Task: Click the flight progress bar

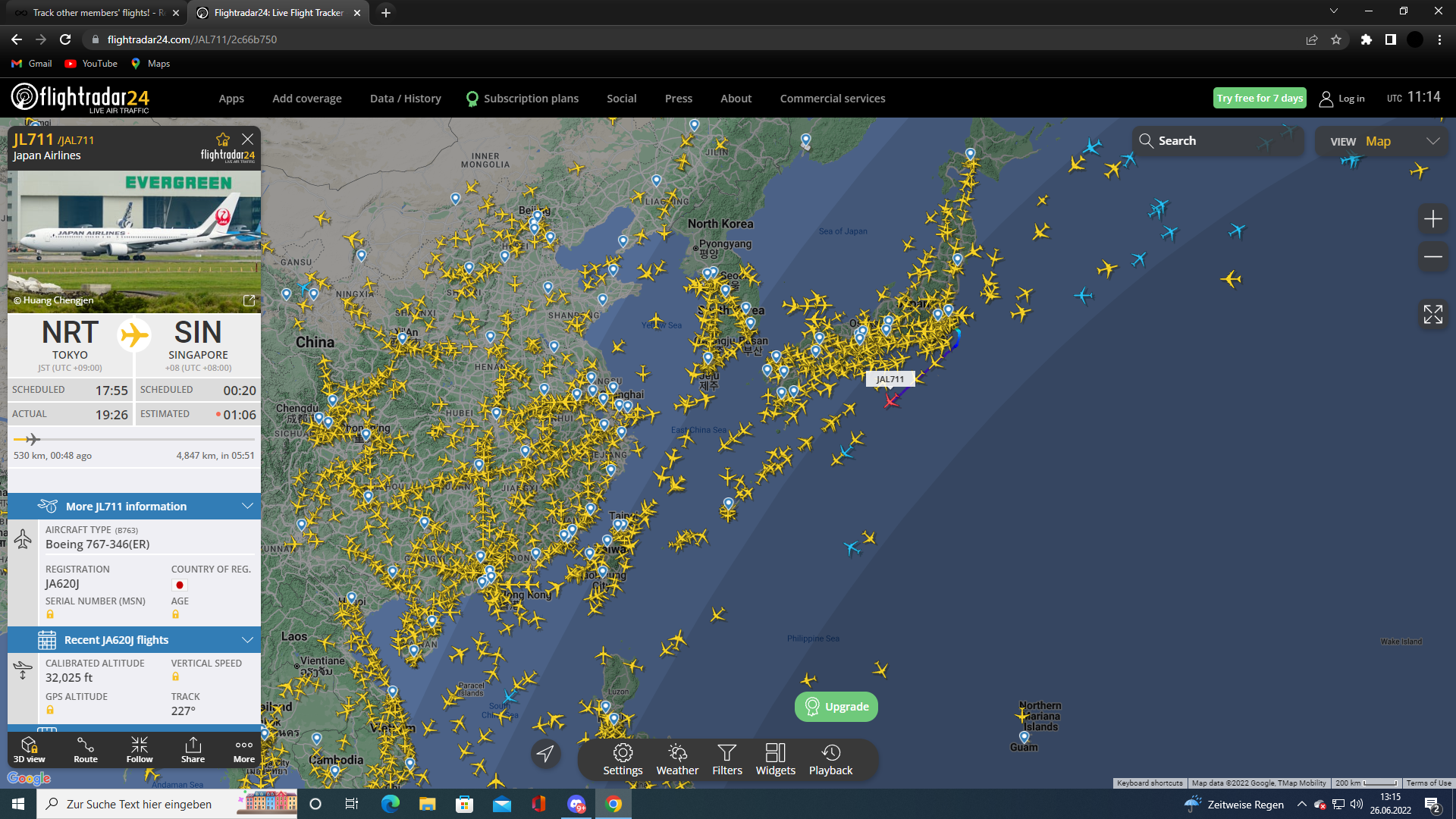Action: [134, 439]
